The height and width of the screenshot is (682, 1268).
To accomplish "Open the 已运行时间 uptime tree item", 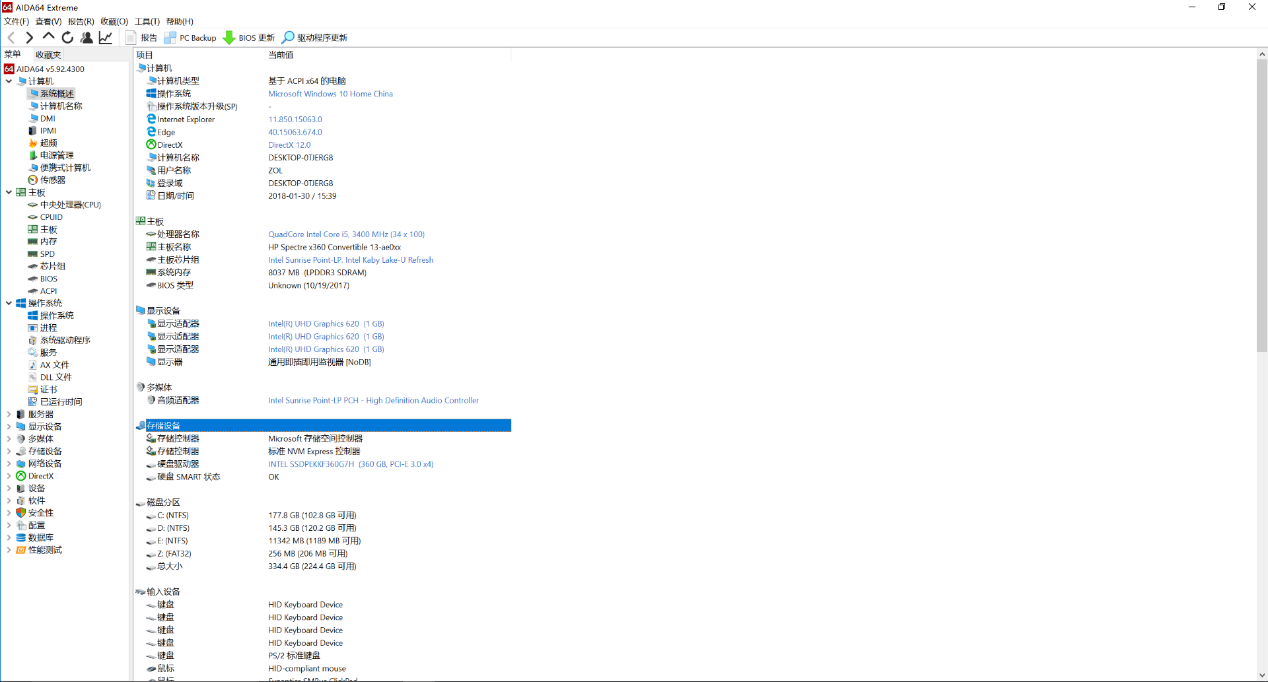I will [x=55, y=402].
